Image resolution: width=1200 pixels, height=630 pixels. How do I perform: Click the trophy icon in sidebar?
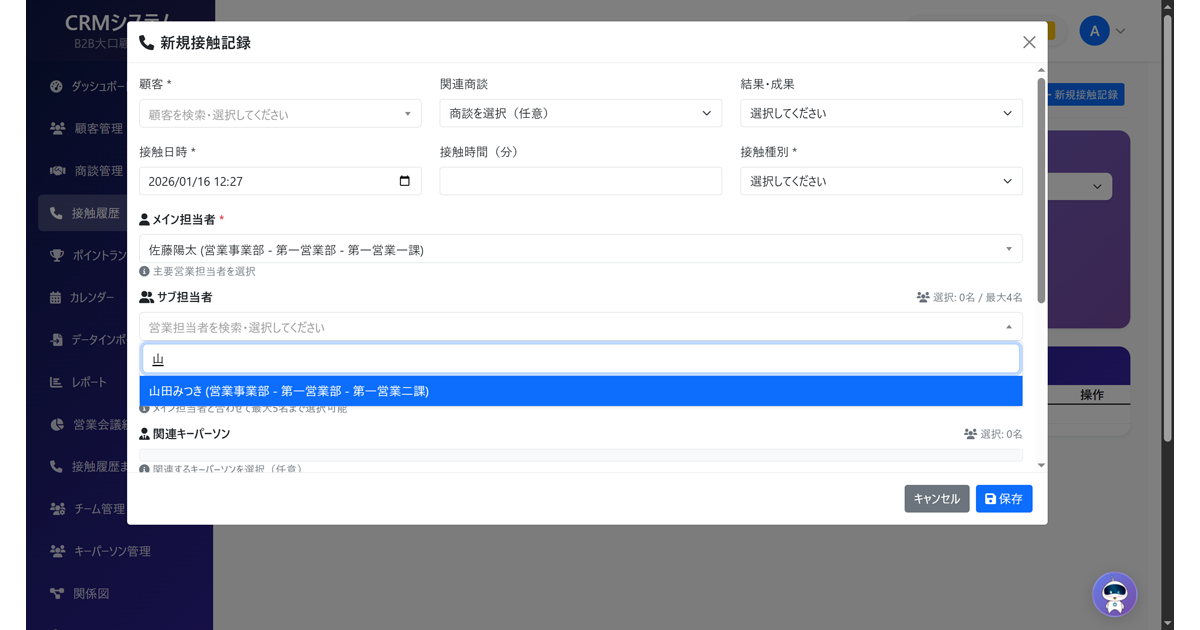[x=57, y=256]
